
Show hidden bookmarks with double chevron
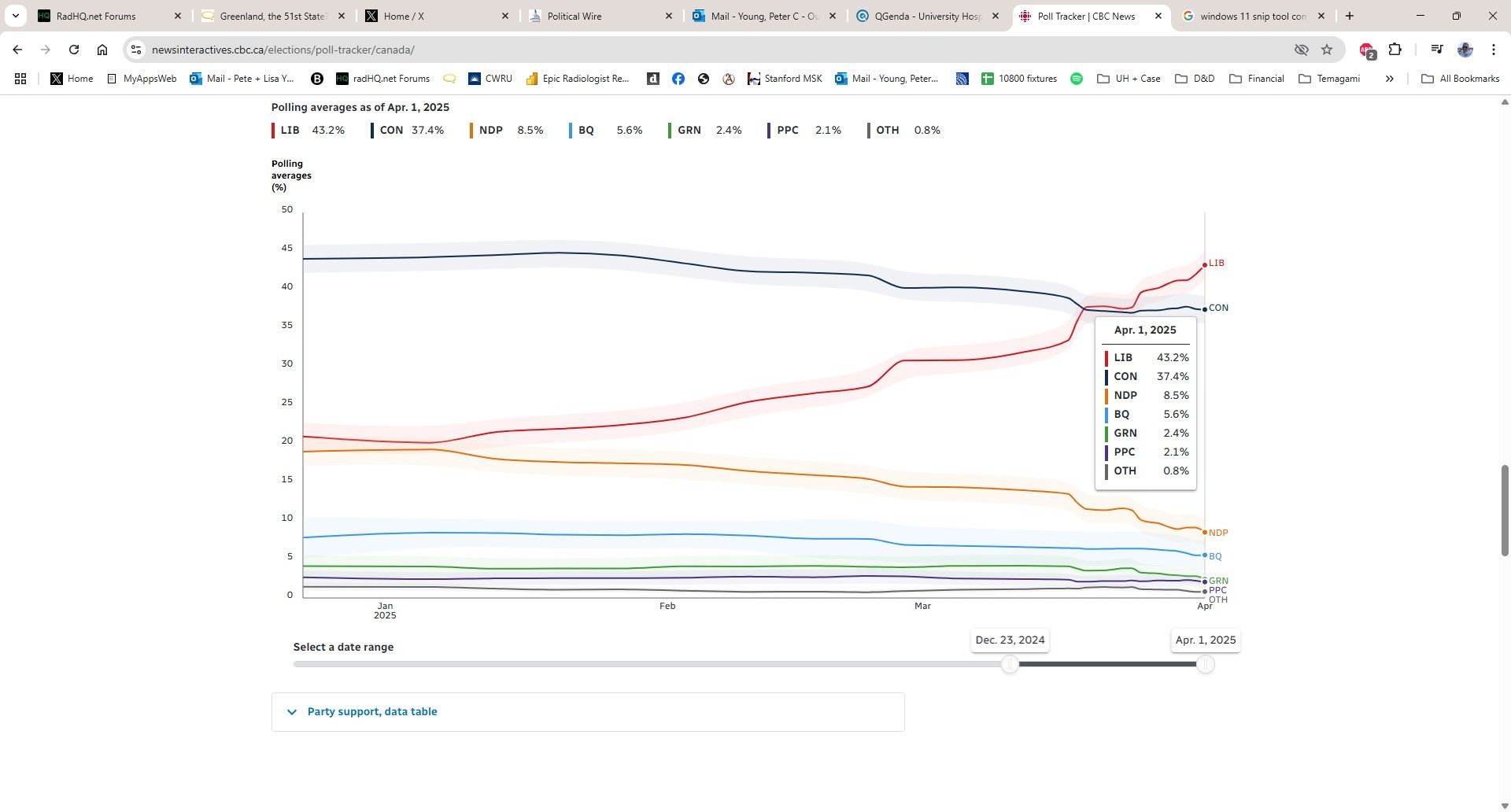tap(1390, 79)
